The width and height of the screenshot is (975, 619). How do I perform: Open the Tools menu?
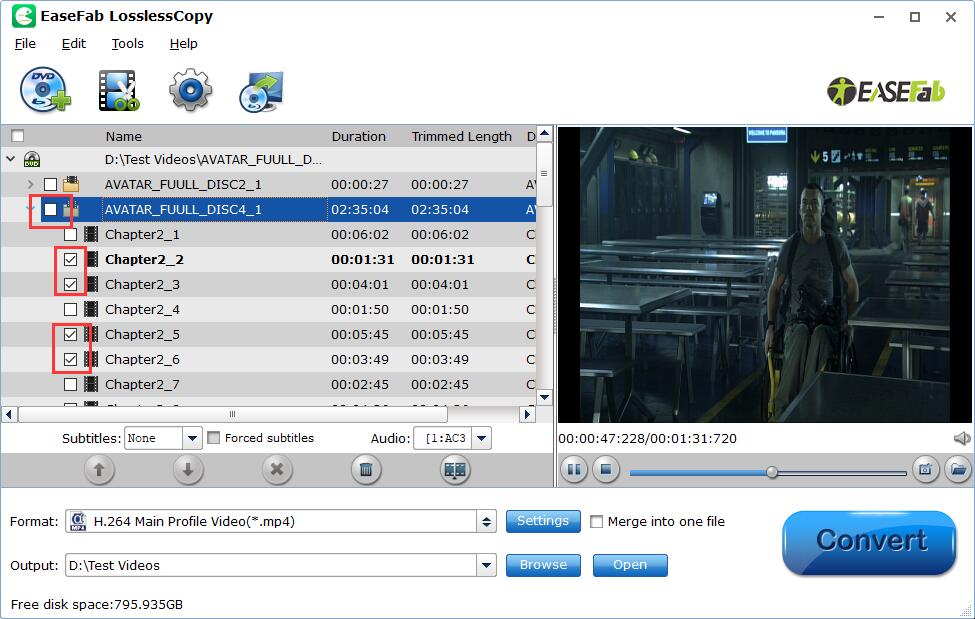(127, 44)
